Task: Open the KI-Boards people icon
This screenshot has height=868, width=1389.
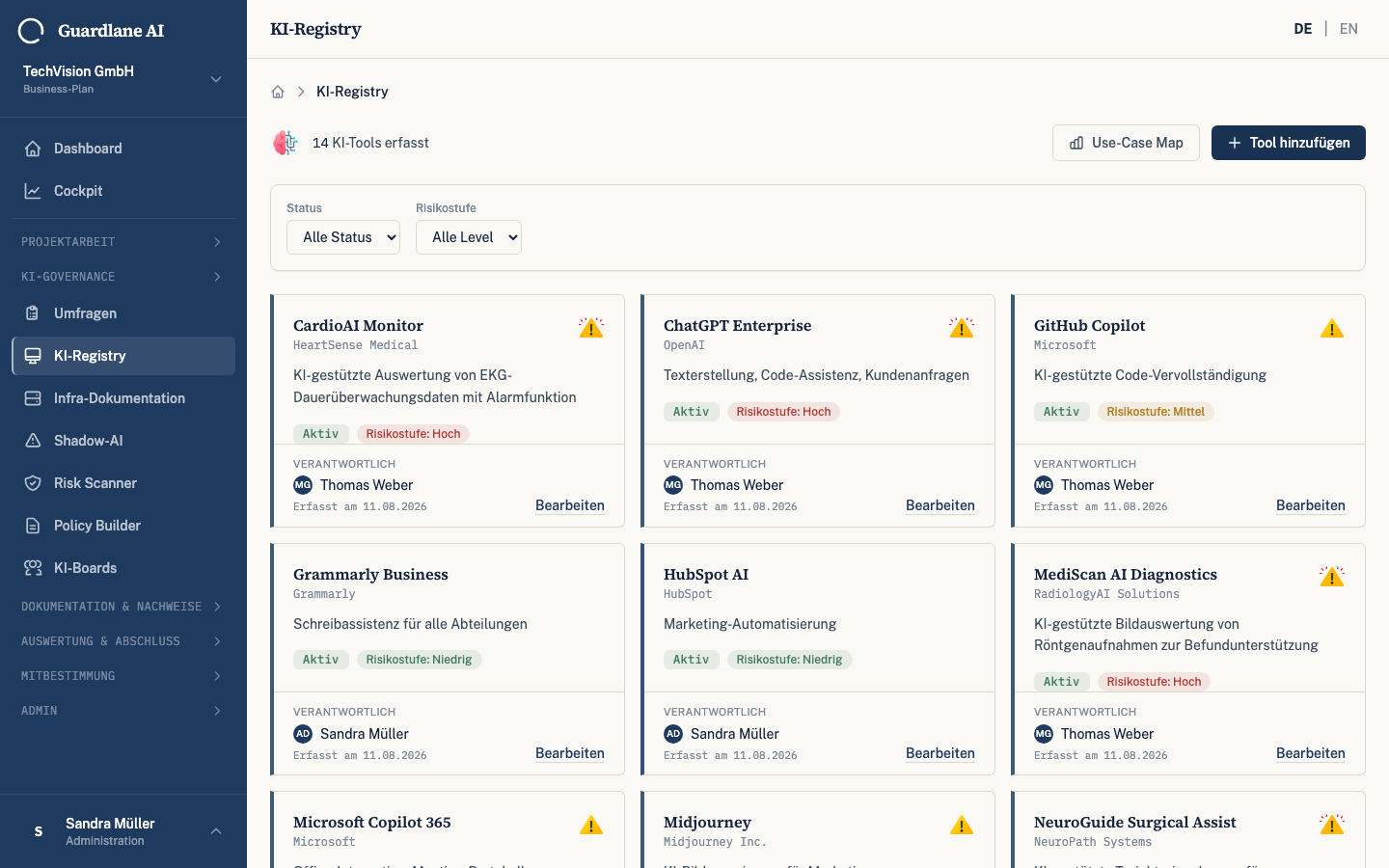Action: point(33,568)
